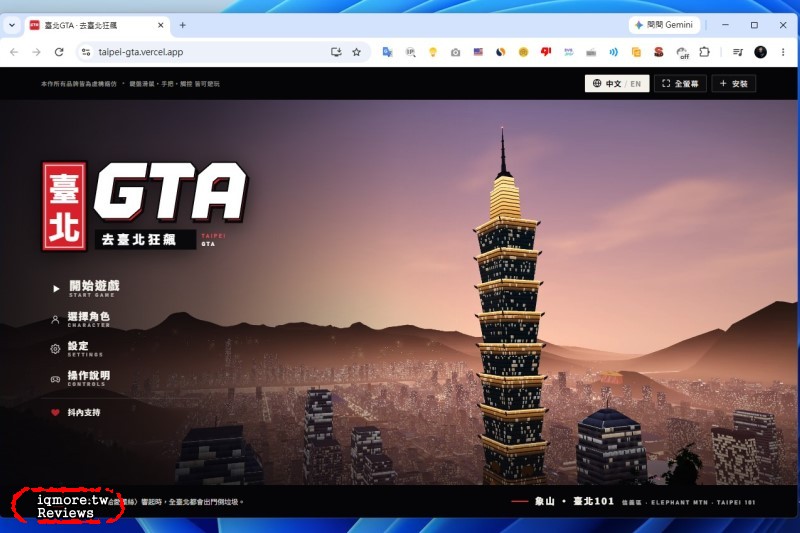Go forward to the next page

click(36, 52)
